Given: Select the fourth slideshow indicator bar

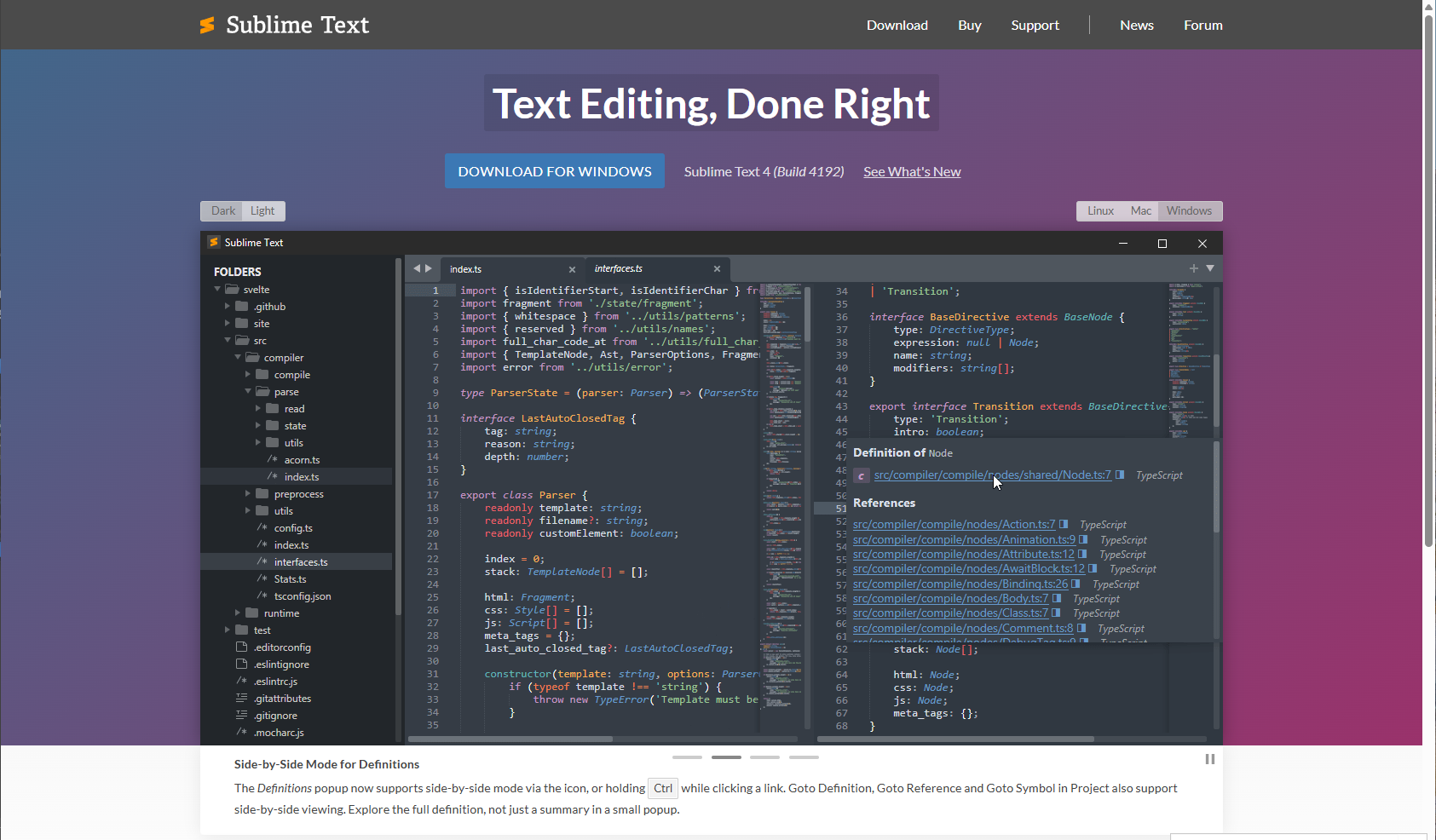Looking at the screenshot, I should tap(804, 757).
